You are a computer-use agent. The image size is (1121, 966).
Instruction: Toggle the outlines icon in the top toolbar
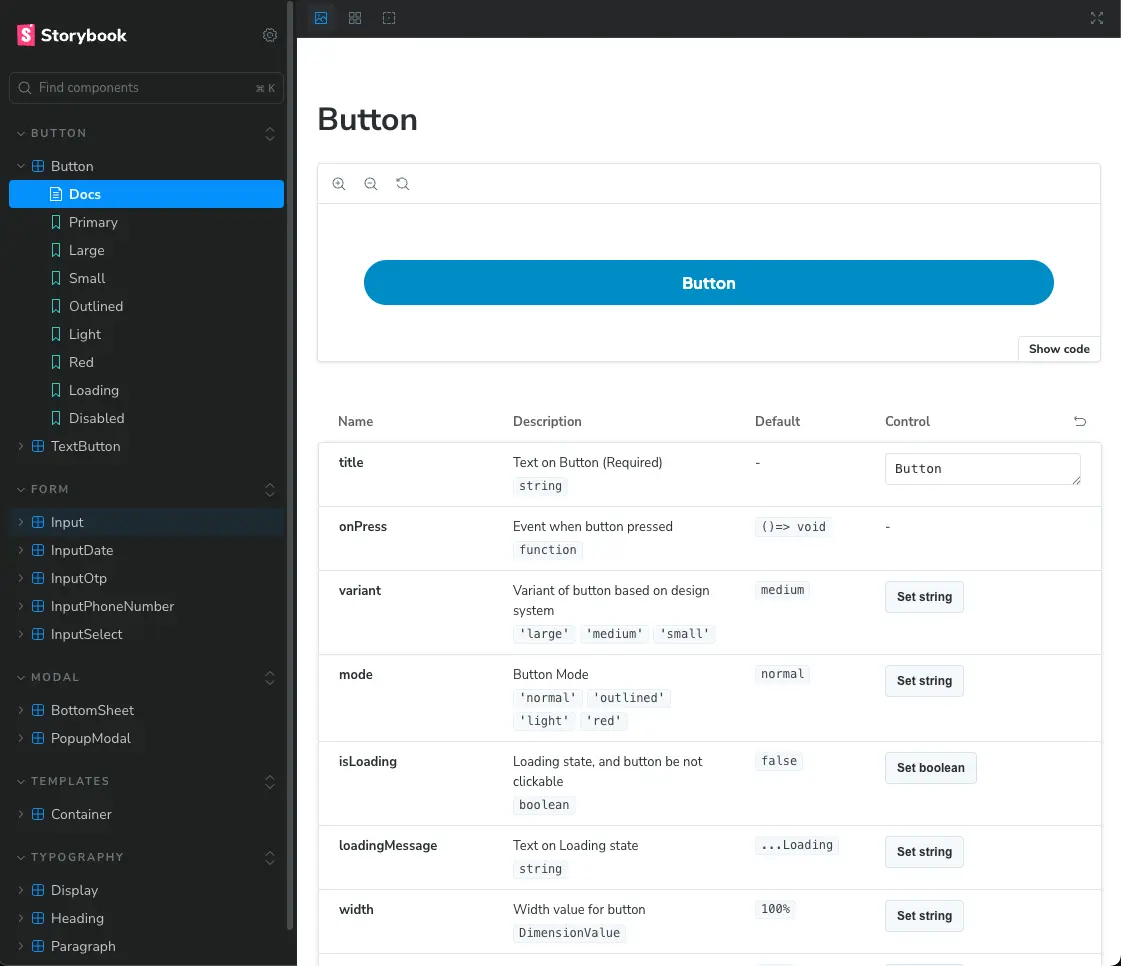coord(389,18)
